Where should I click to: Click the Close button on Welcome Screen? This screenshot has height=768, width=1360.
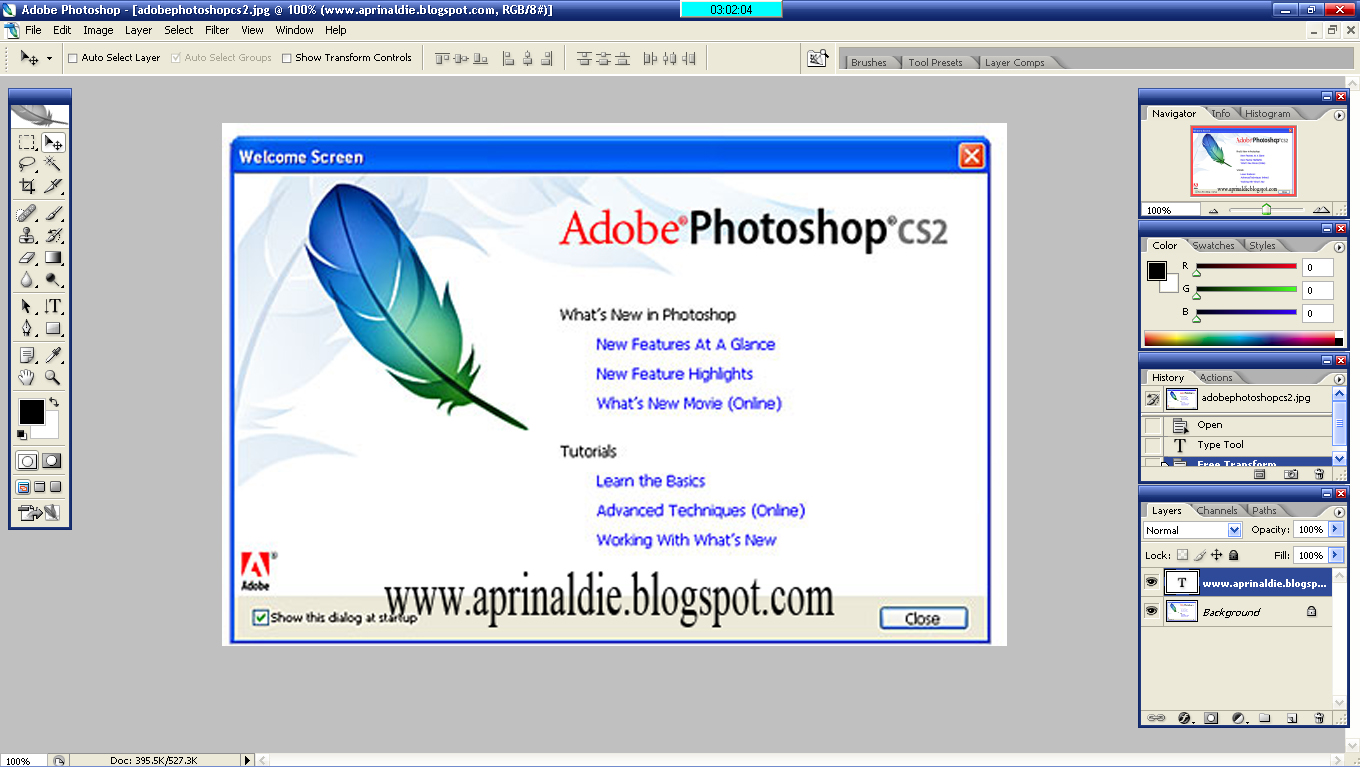(922, 618)
